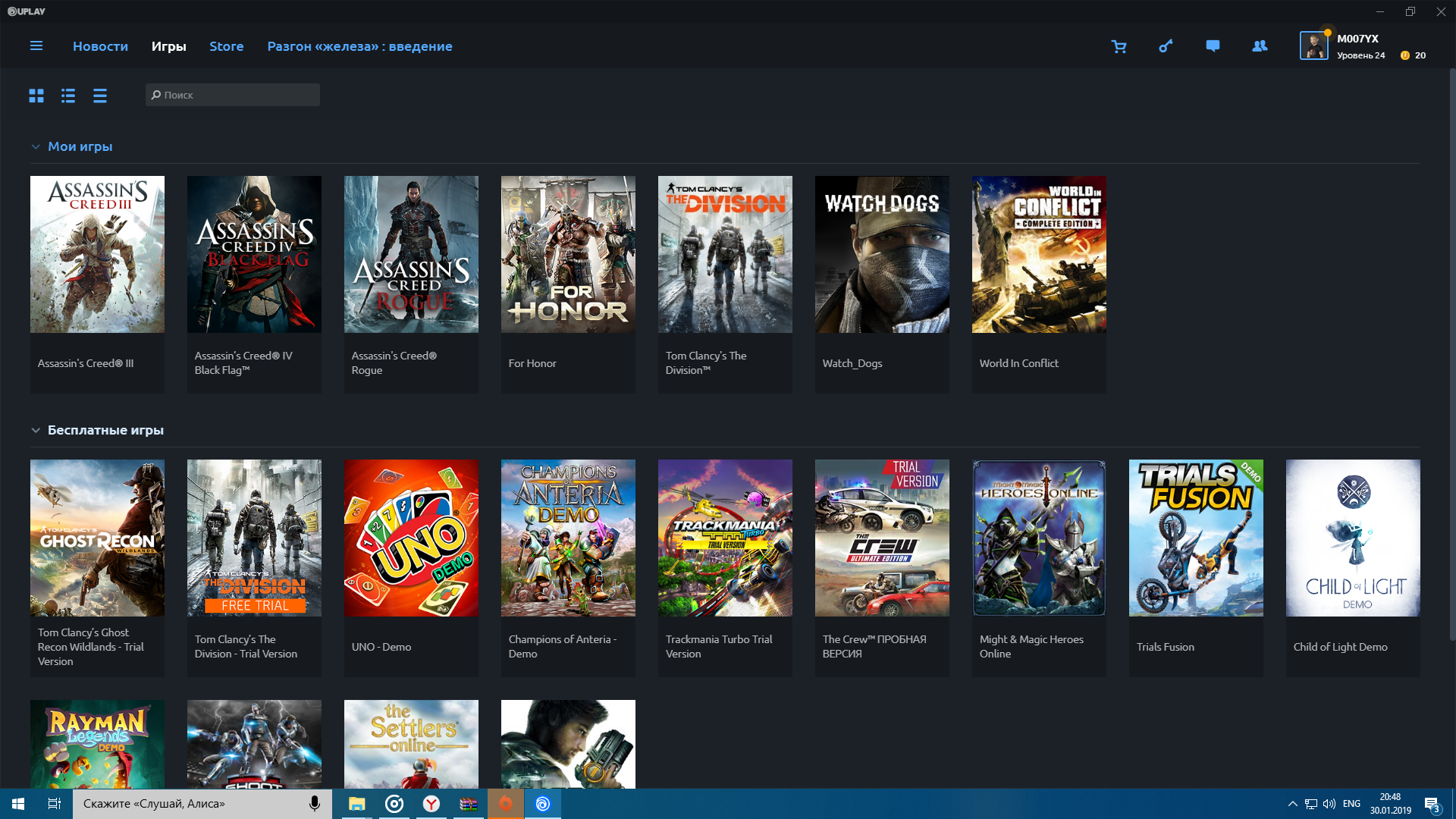
Task: Open Assassin's Creed Rogue tile
Action: pyautogui.click(x=411, y=284)
